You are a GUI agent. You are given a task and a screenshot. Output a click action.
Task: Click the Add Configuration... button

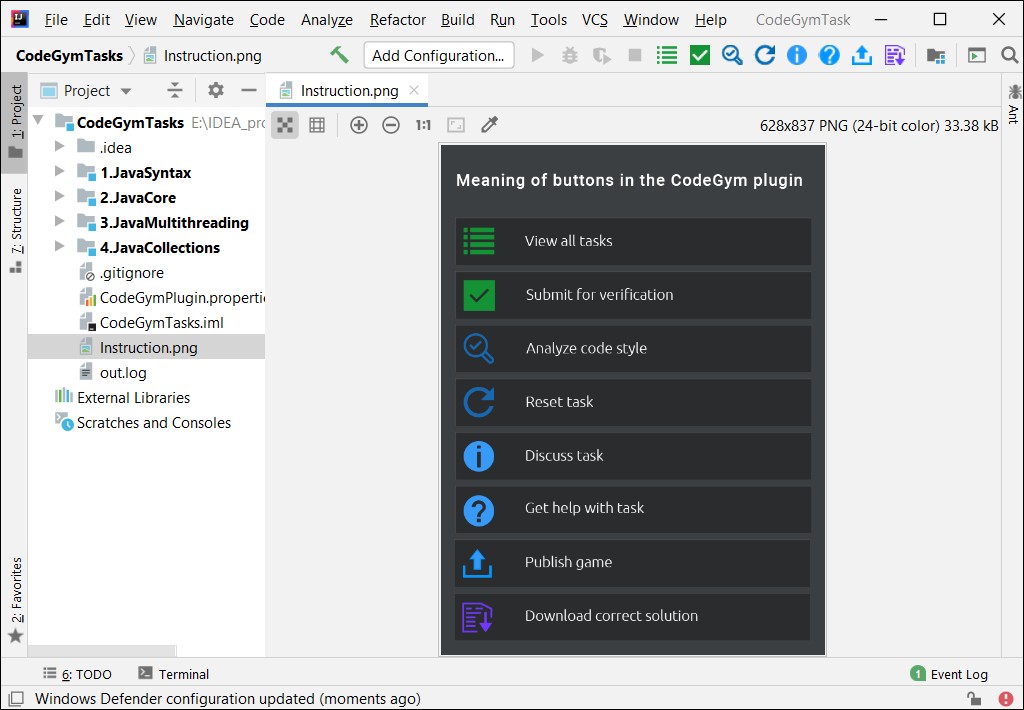438,56
